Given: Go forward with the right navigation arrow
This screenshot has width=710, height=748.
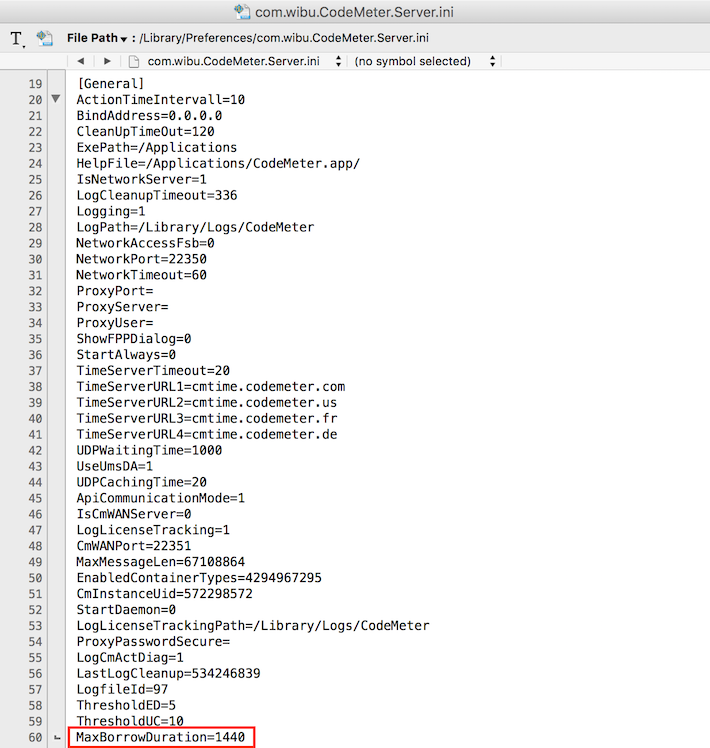Looking at the screenshot, I should 107,61.
